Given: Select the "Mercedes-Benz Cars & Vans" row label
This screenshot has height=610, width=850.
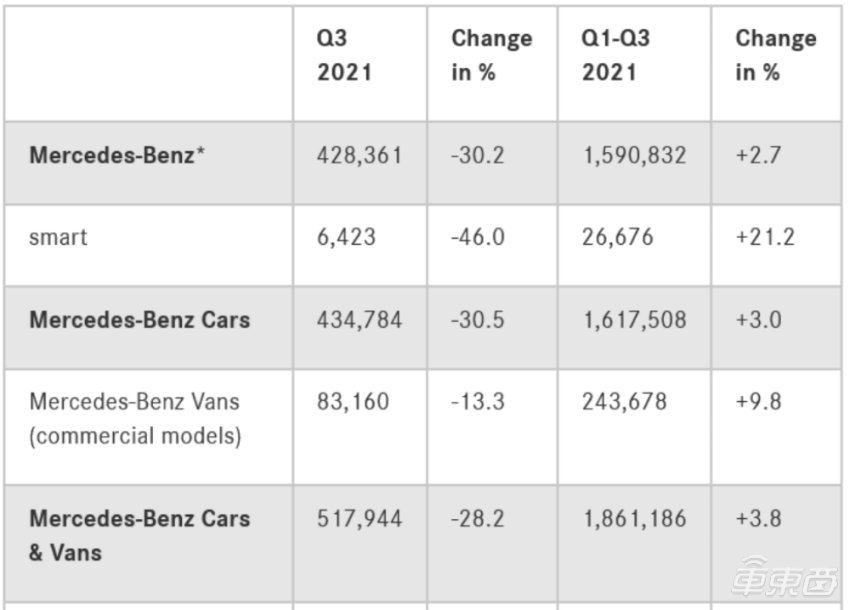Looking at the screenshot, I should [139, 535].
